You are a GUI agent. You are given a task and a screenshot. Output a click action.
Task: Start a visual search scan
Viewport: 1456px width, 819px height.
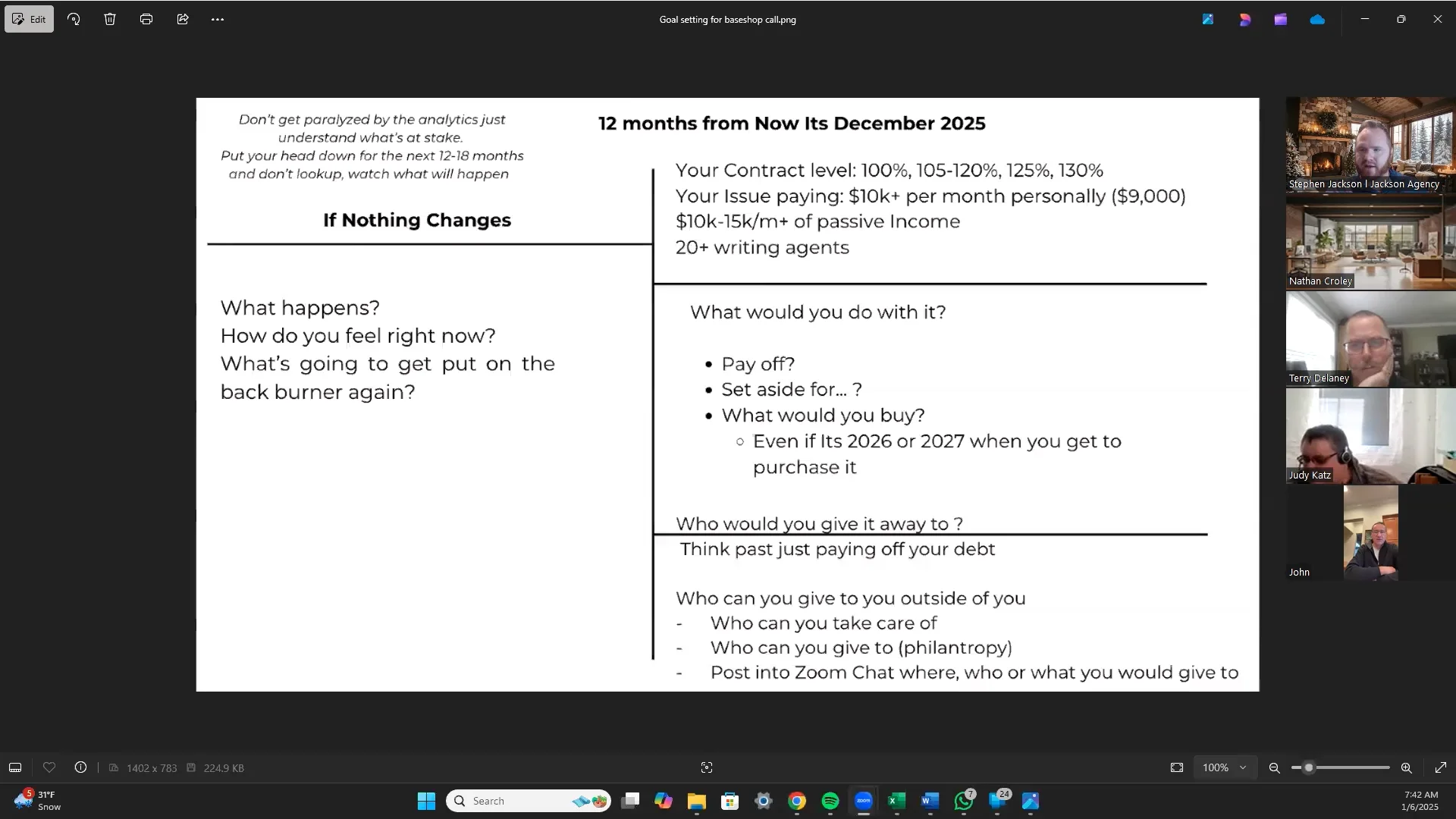tap(707, 767)
